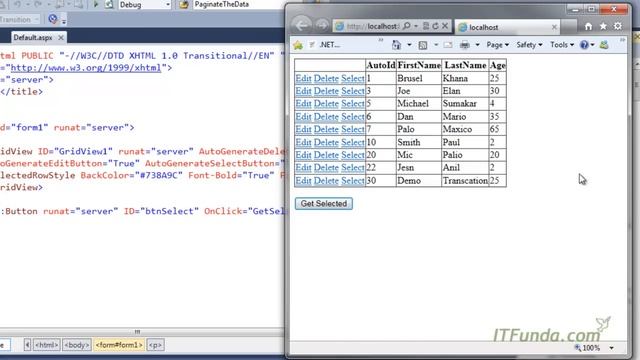The image size is (640, 360).
Task: Print the page with the printer icon
Action: pyautogui.click(x=464, y=45)
